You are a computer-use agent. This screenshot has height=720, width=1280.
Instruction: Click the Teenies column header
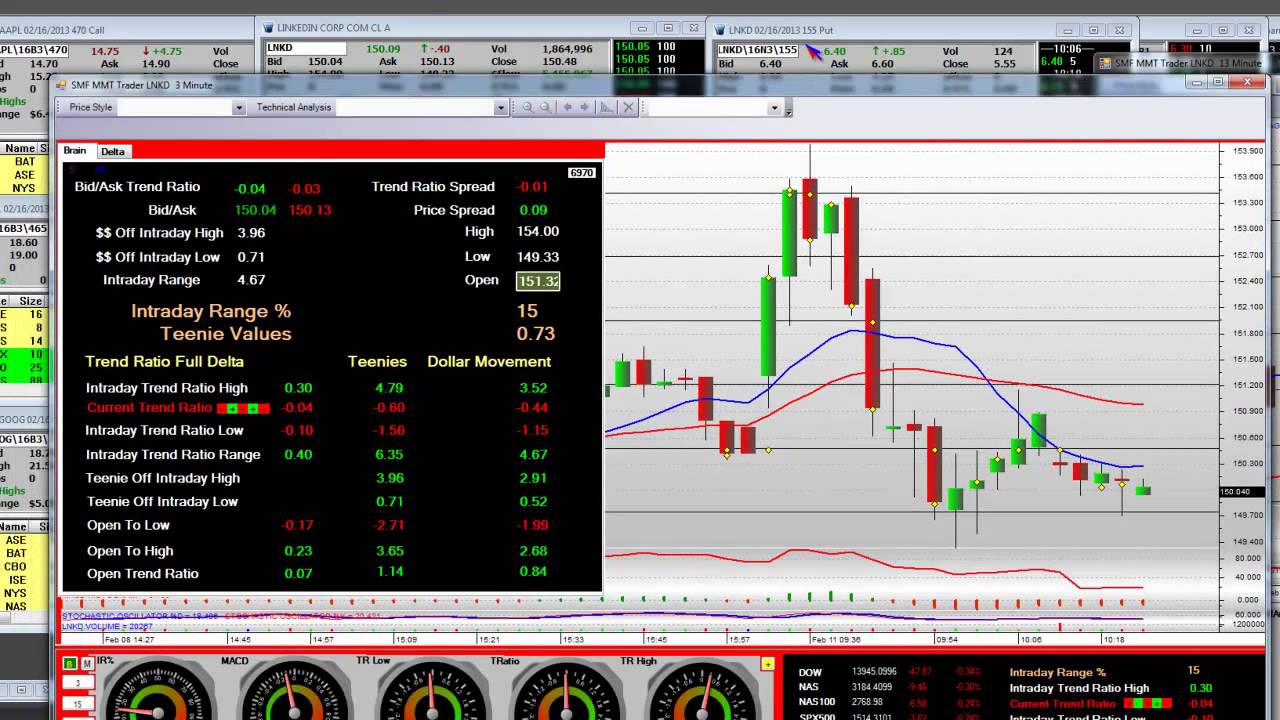click(377, 362)
